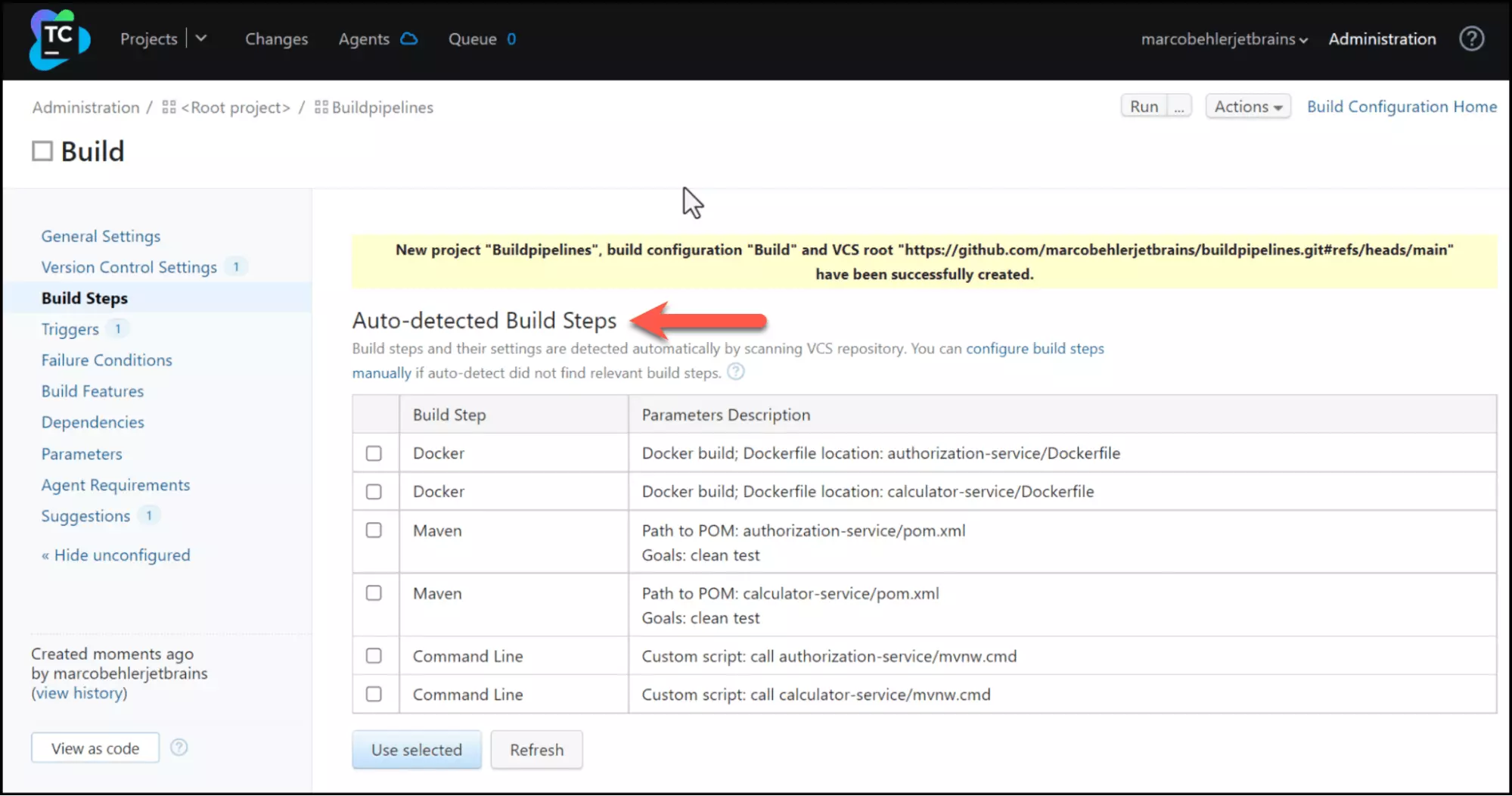This screenshot has width=1512, height=796.
Task: Open Run custom build ellipsis button
Action: (x=1179, y=107)
